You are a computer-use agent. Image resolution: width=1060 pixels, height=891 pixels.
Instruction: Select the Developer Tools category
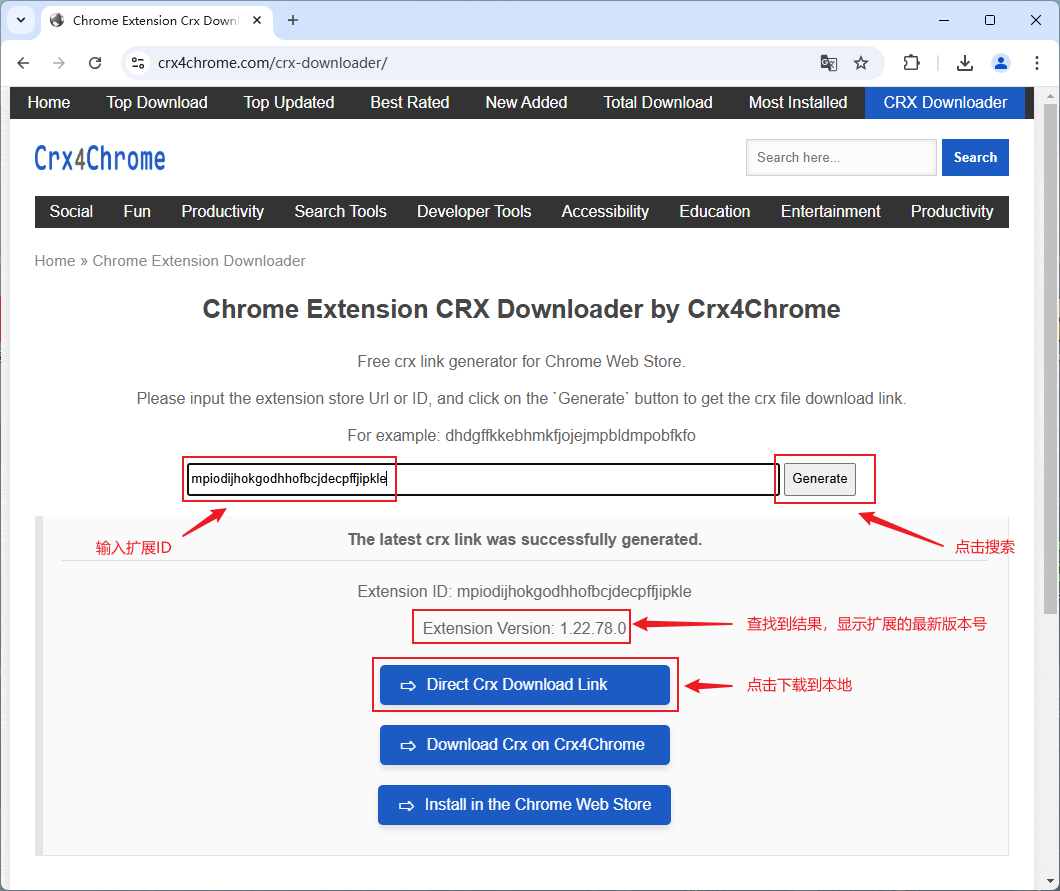(474, 211)
